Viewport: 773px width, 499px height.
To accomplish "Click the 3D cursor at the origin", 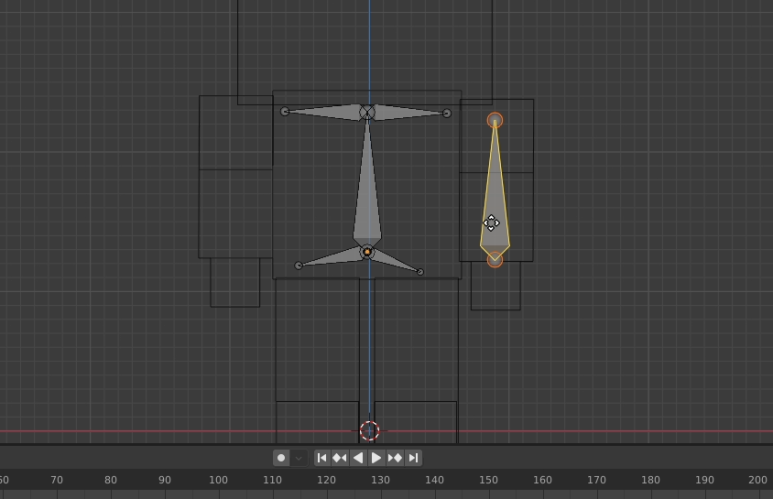I will [369, 430].
